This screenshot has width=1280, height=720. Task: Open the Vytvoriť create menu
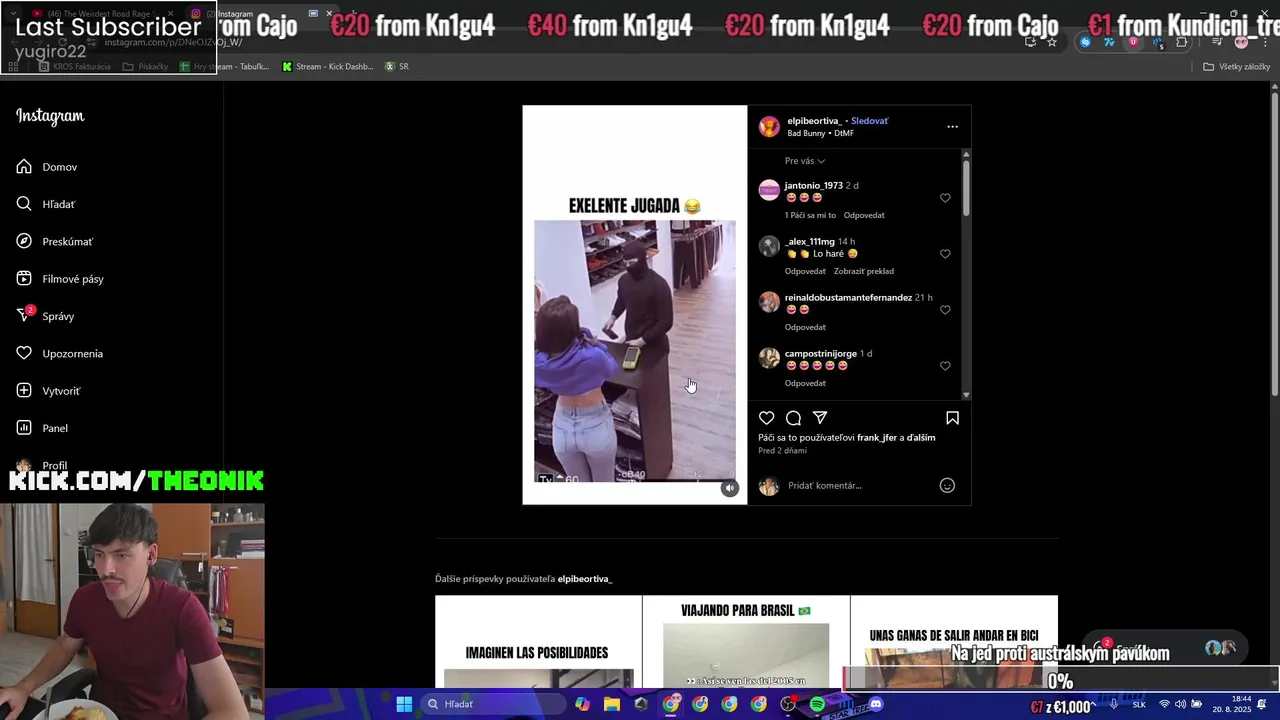(48, 391)
